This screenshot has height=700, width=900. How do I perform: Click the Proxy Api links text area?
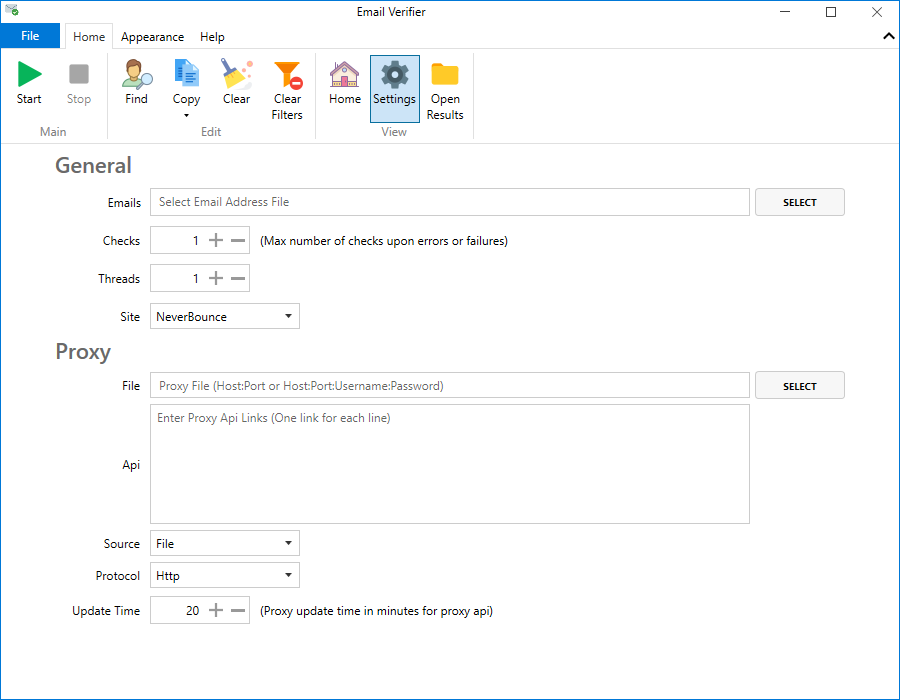click(x=449, y=464)
